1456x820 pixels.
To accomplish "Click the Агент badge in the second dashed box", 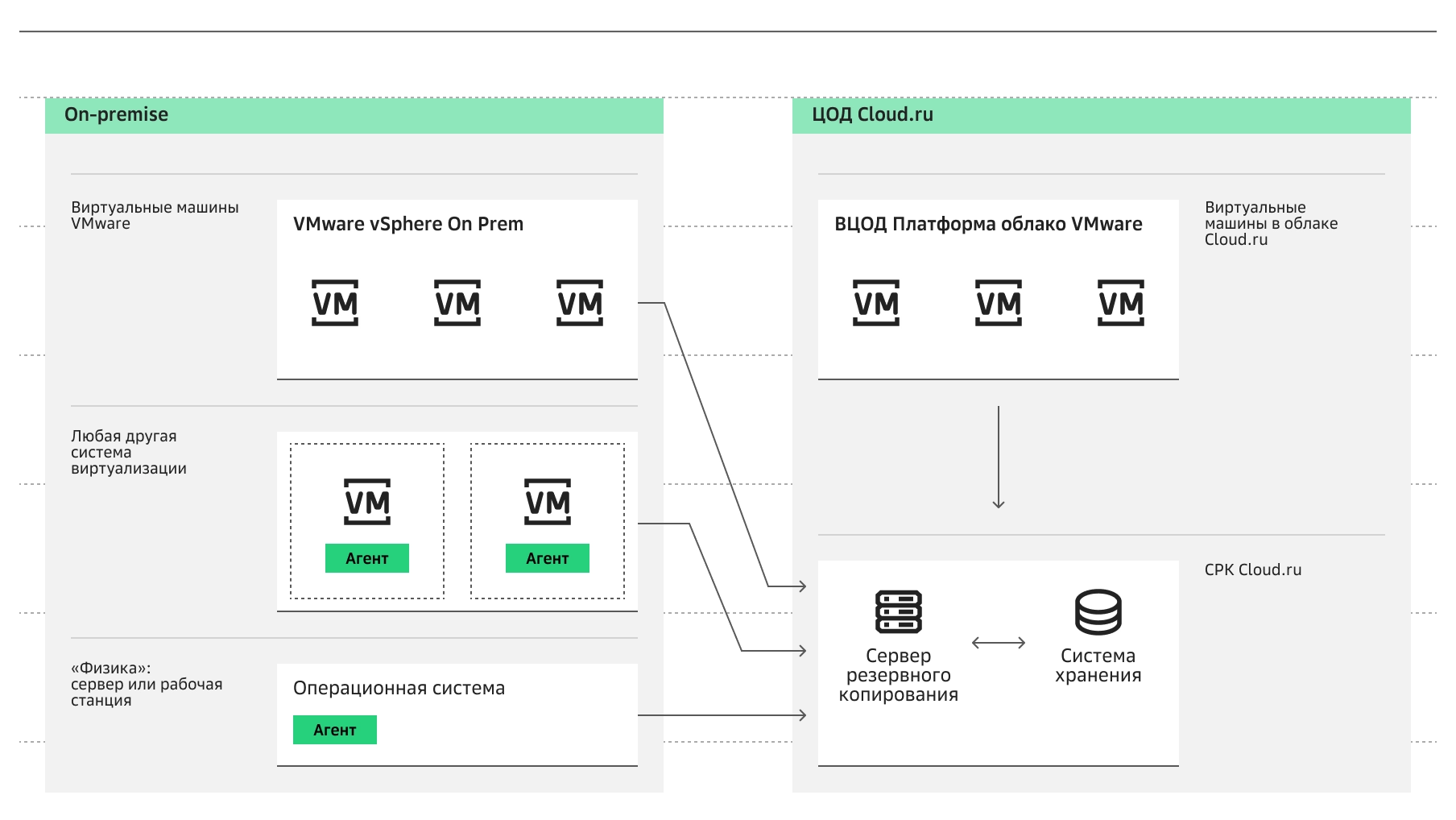I will click(x=548, y=558).
